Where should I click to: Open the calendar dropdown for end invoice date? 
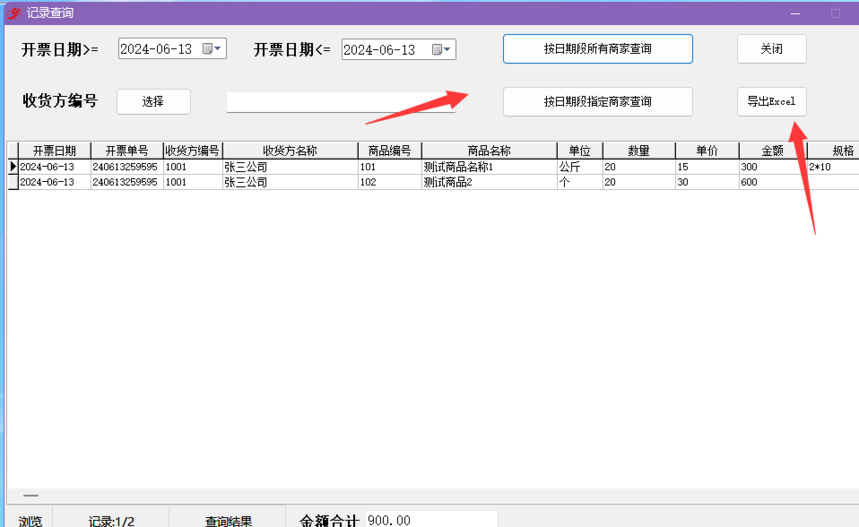[441, 49]
